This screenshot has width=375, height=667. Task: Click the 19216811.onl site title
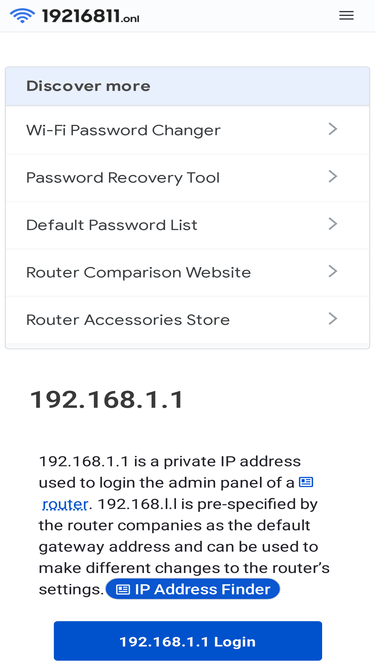coord(91,17)
